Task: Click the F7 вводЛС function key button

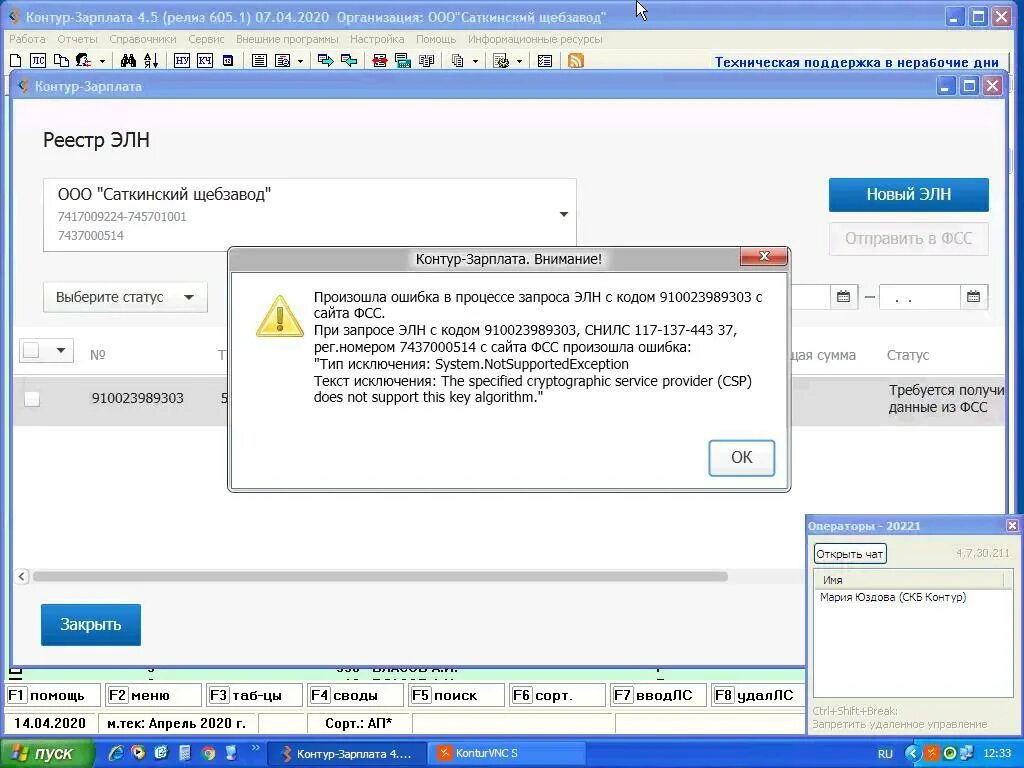Action: tap(659, 696)
